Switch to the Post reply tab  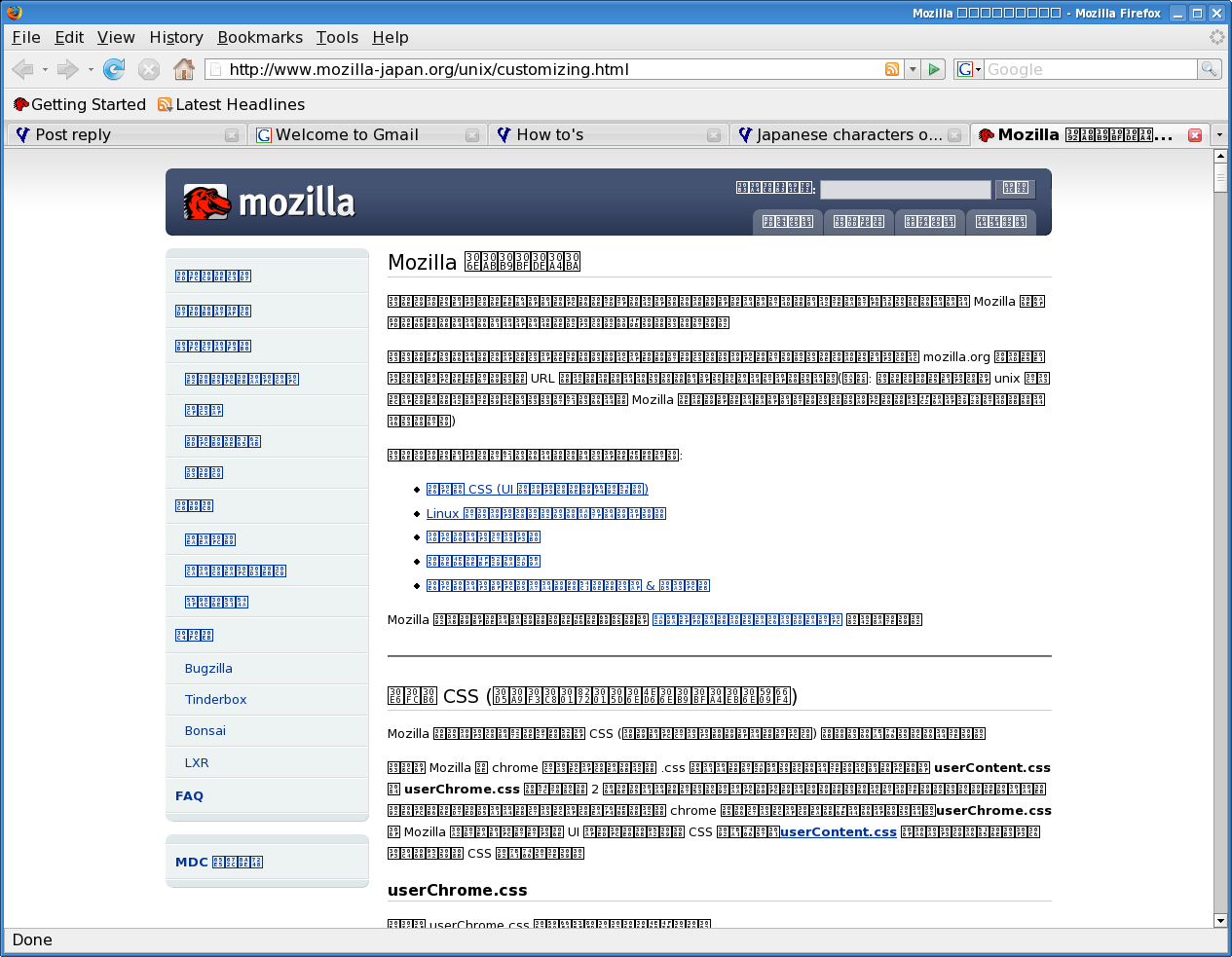tap(127, 135)
